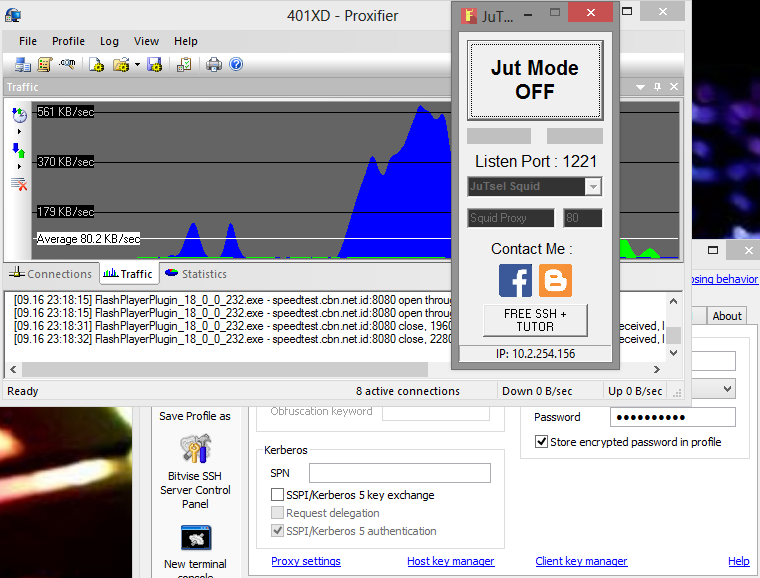Click 'Up 0 B/sec' status entry
The image size is (760, 578).
(x=635, y=391)
